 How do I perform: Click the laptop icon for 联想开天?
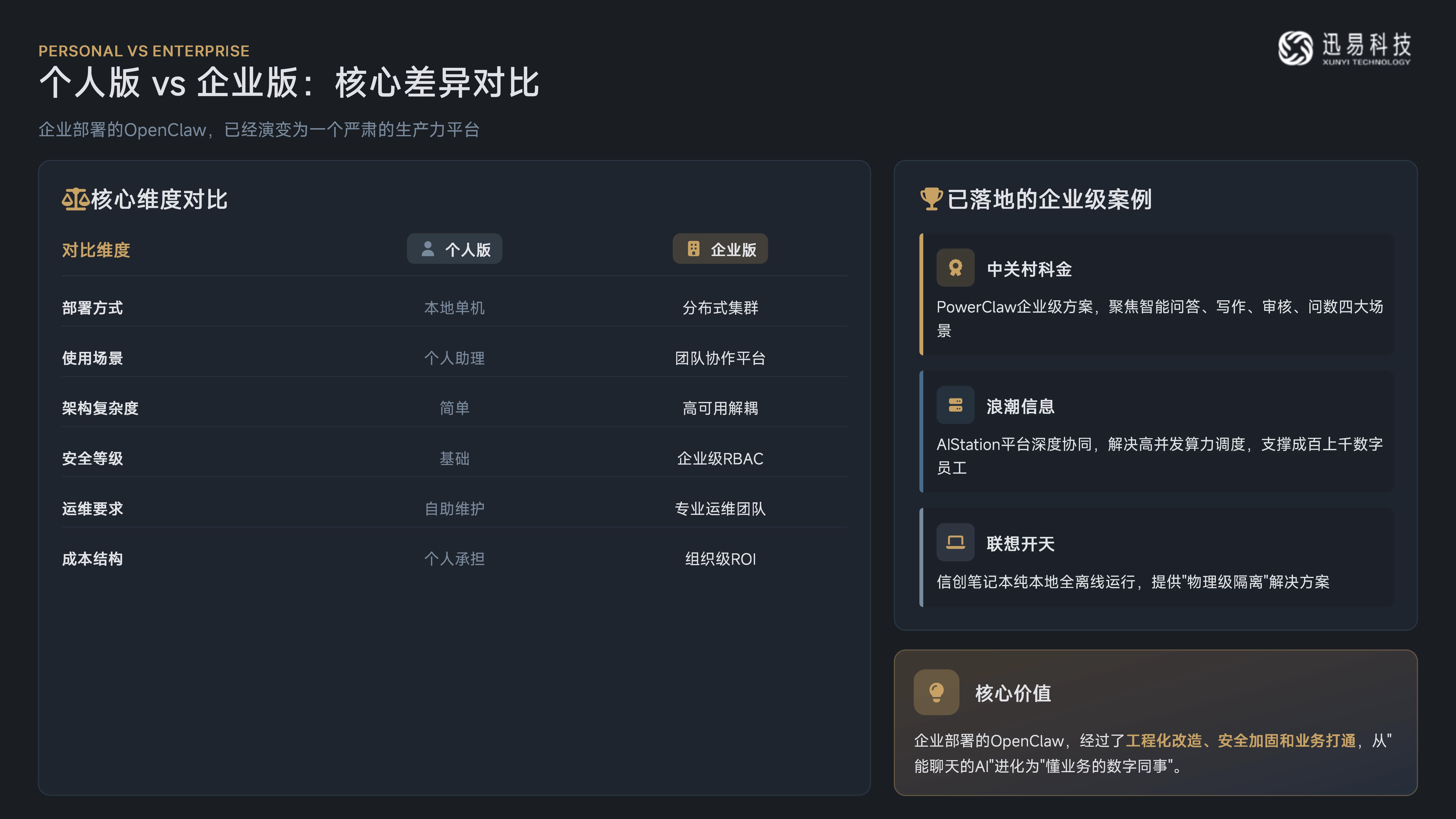pyautogui.click(x=955, y=543)
